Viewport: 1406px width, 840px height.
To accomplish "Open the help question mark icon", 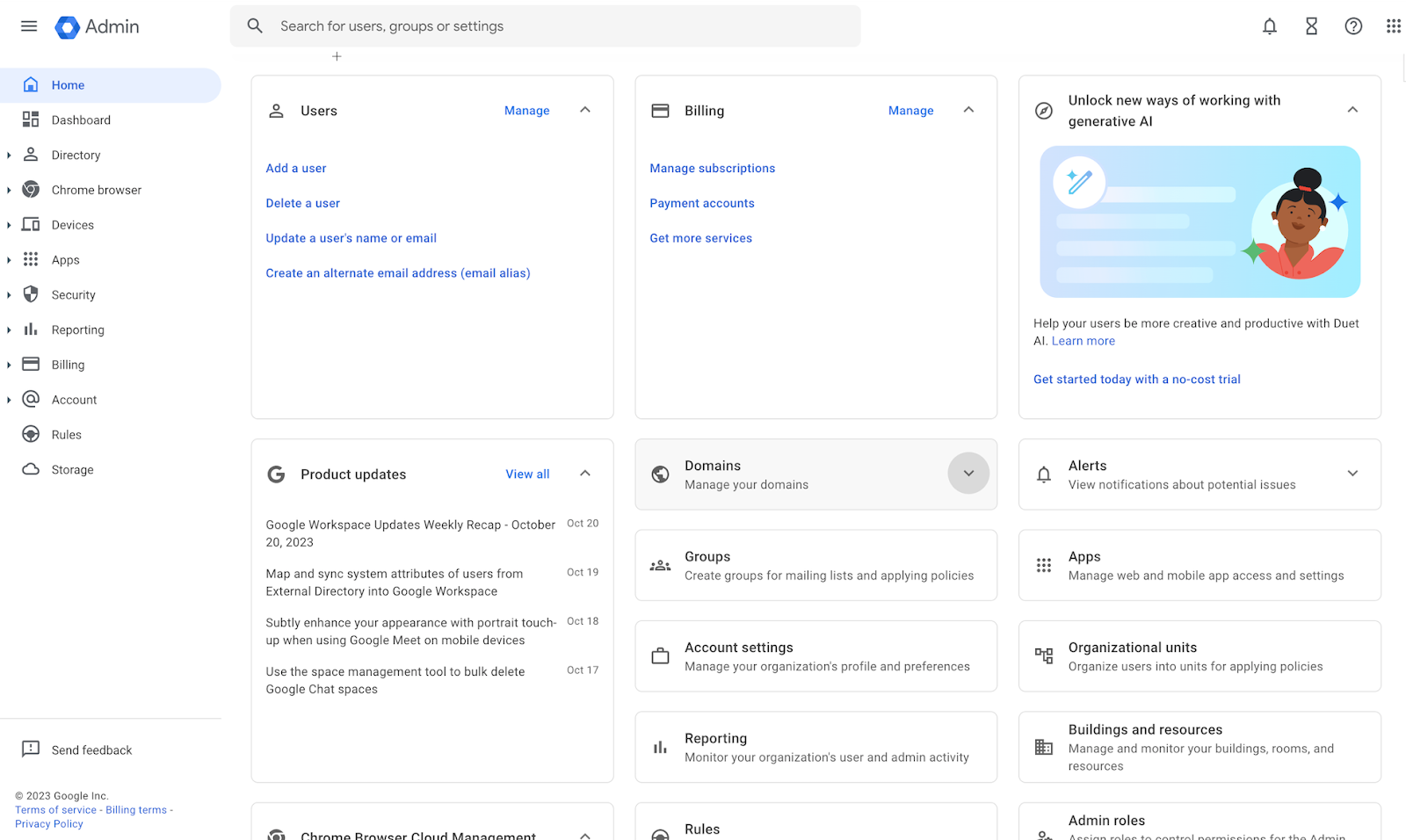I will pos(1353,26).
